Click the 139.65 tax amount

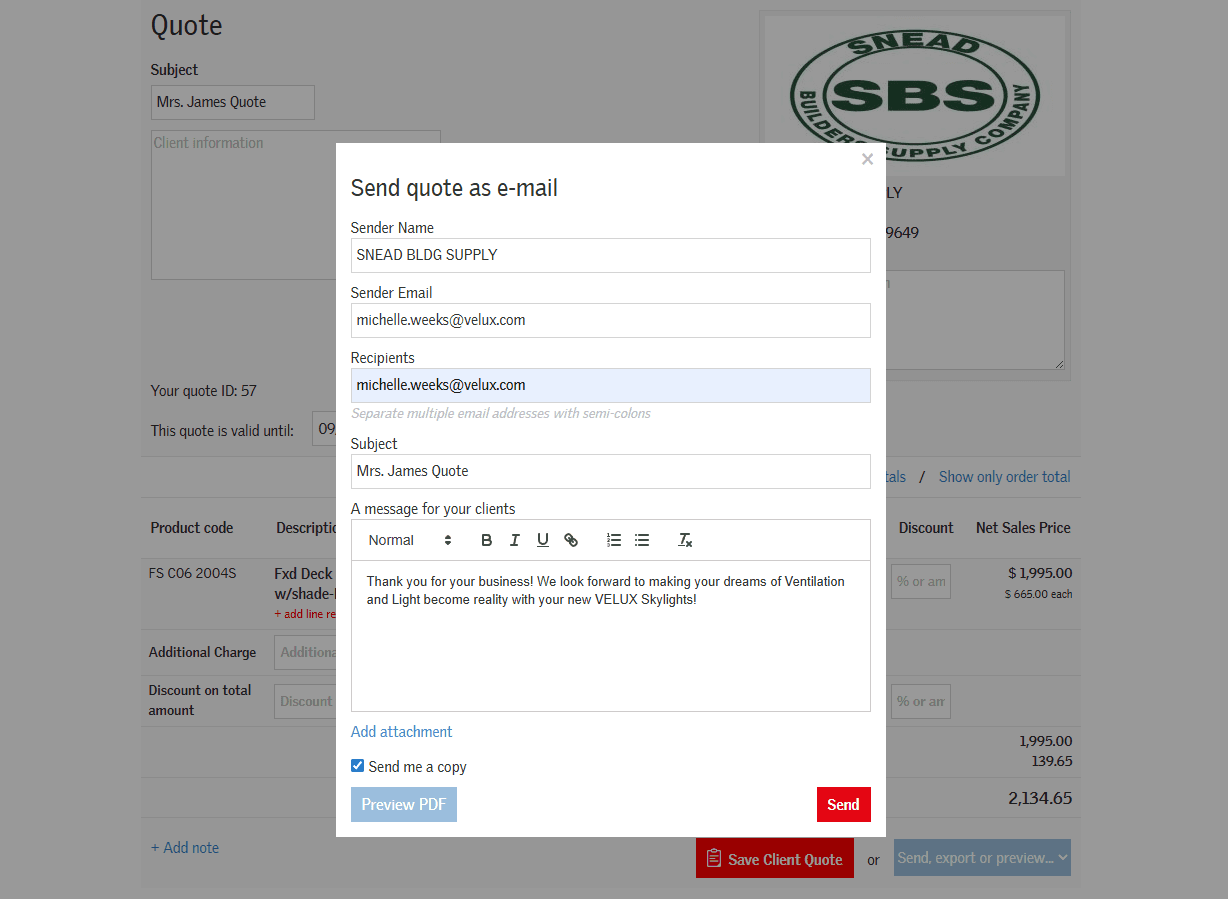pos(1052,761)
